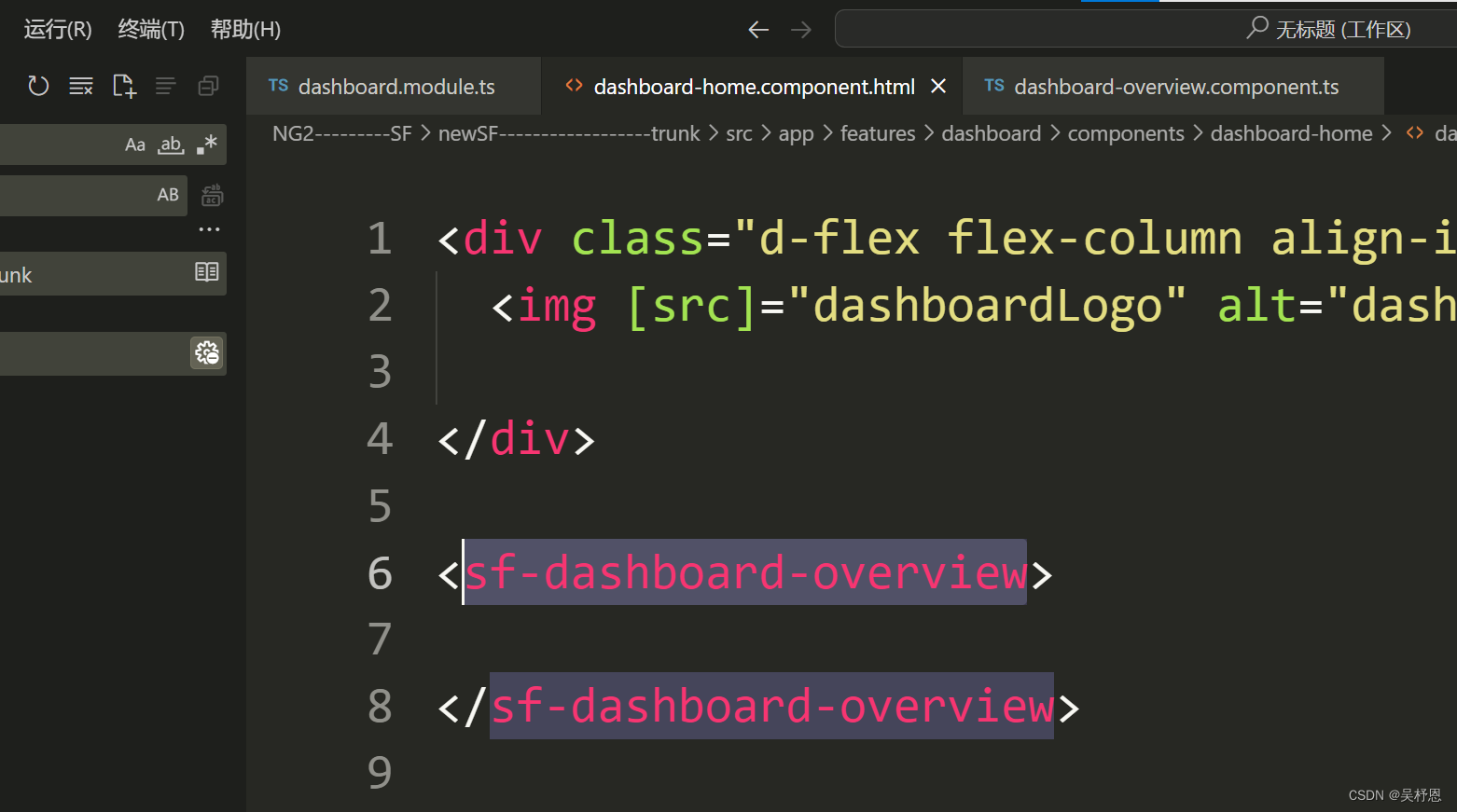Expand the features breadcrumb in the path bar
The image size is (1457, 812).
878,133
